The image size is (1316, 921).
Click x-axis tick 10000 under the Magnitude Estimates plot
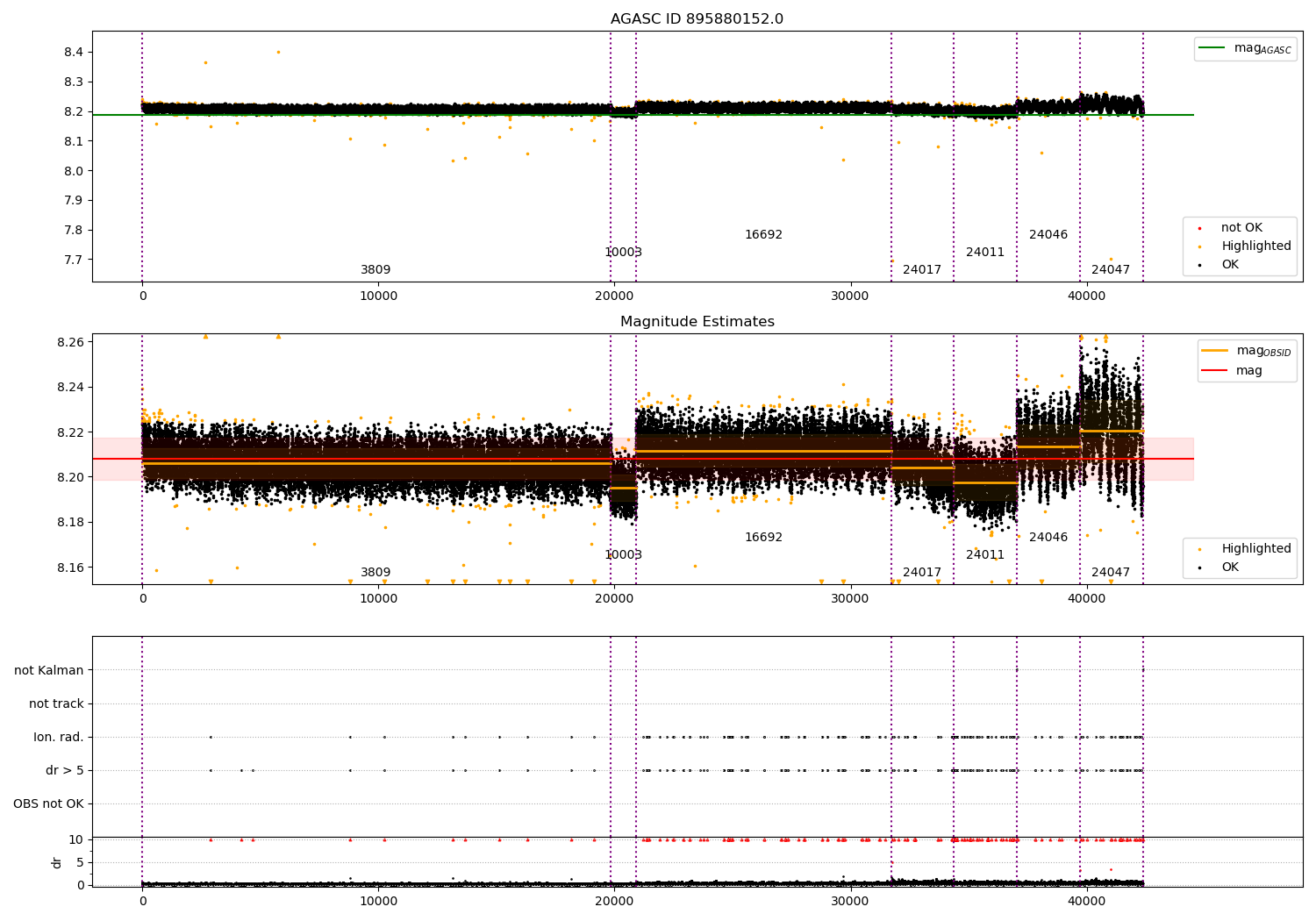(378, 599)
